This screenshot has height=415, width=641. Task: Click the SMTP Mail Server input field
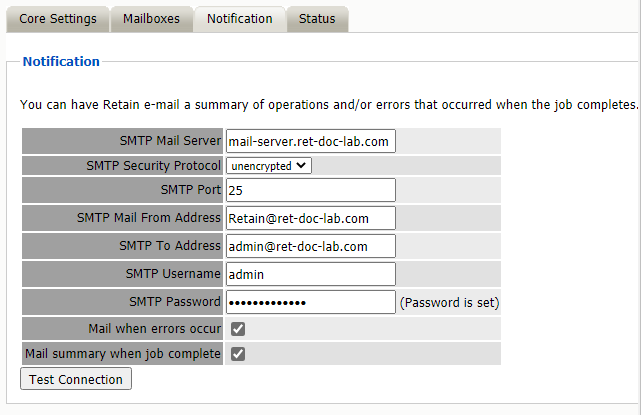pos(311,141)
